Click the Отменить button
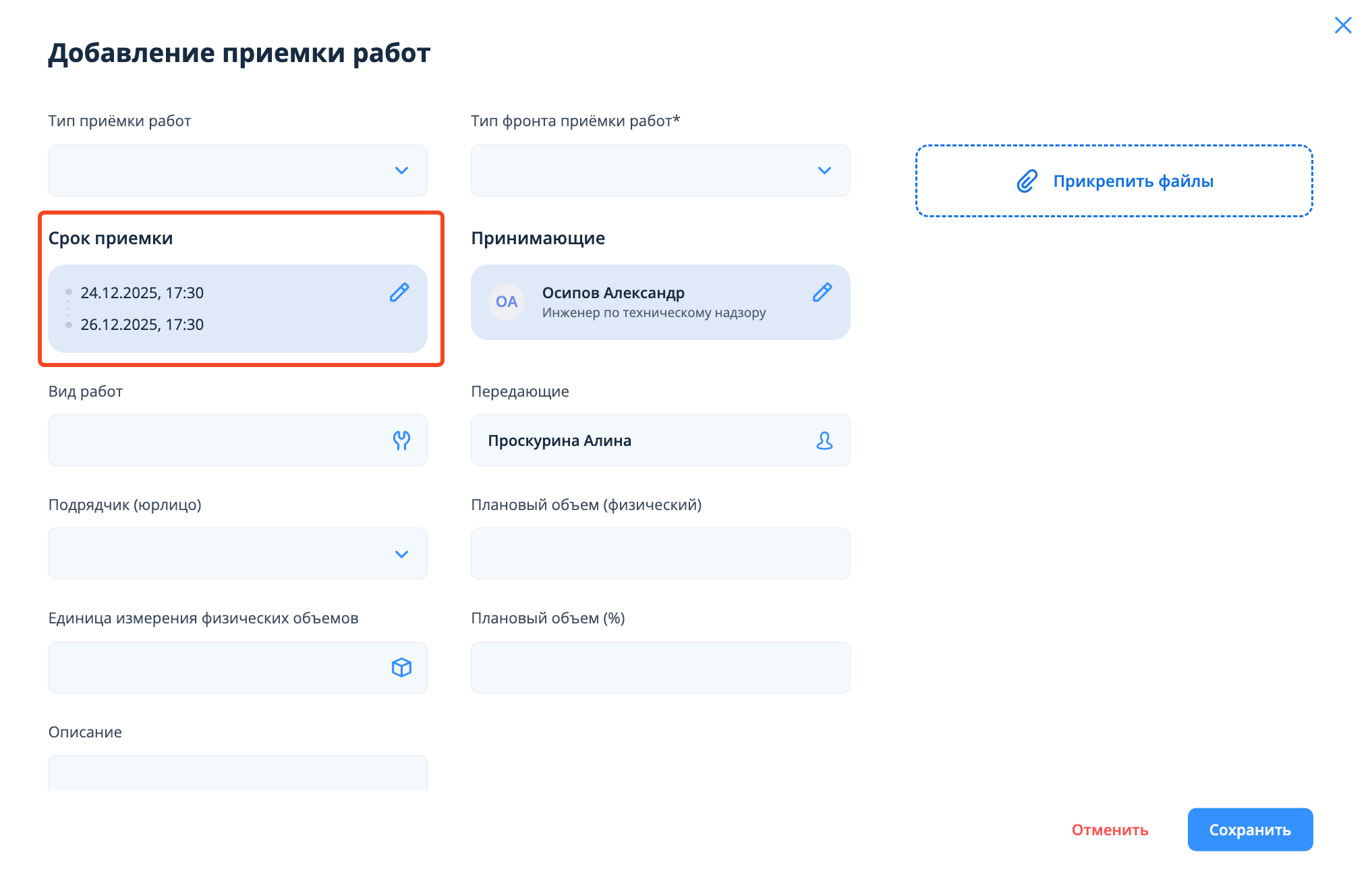1372x869 pixels. pyautogui.click(x=1110, y=829)
